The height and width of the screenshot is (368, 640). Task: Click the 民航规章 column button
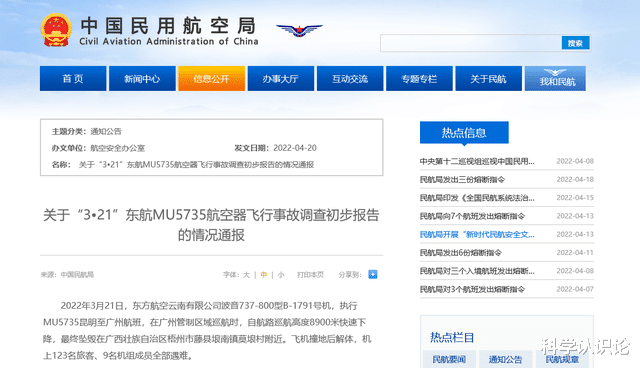[x=562, y=359]
